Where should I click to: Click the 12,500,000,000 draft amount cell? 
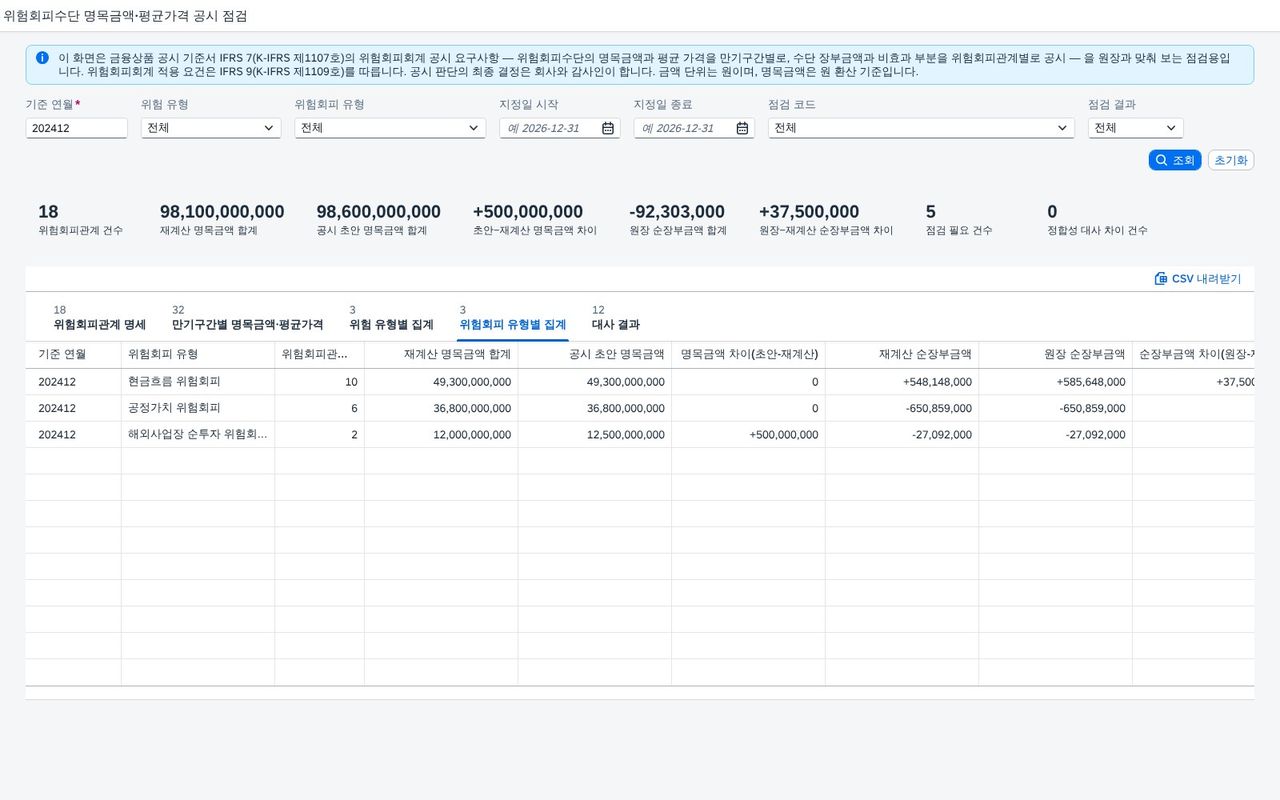tap(595, 435)
